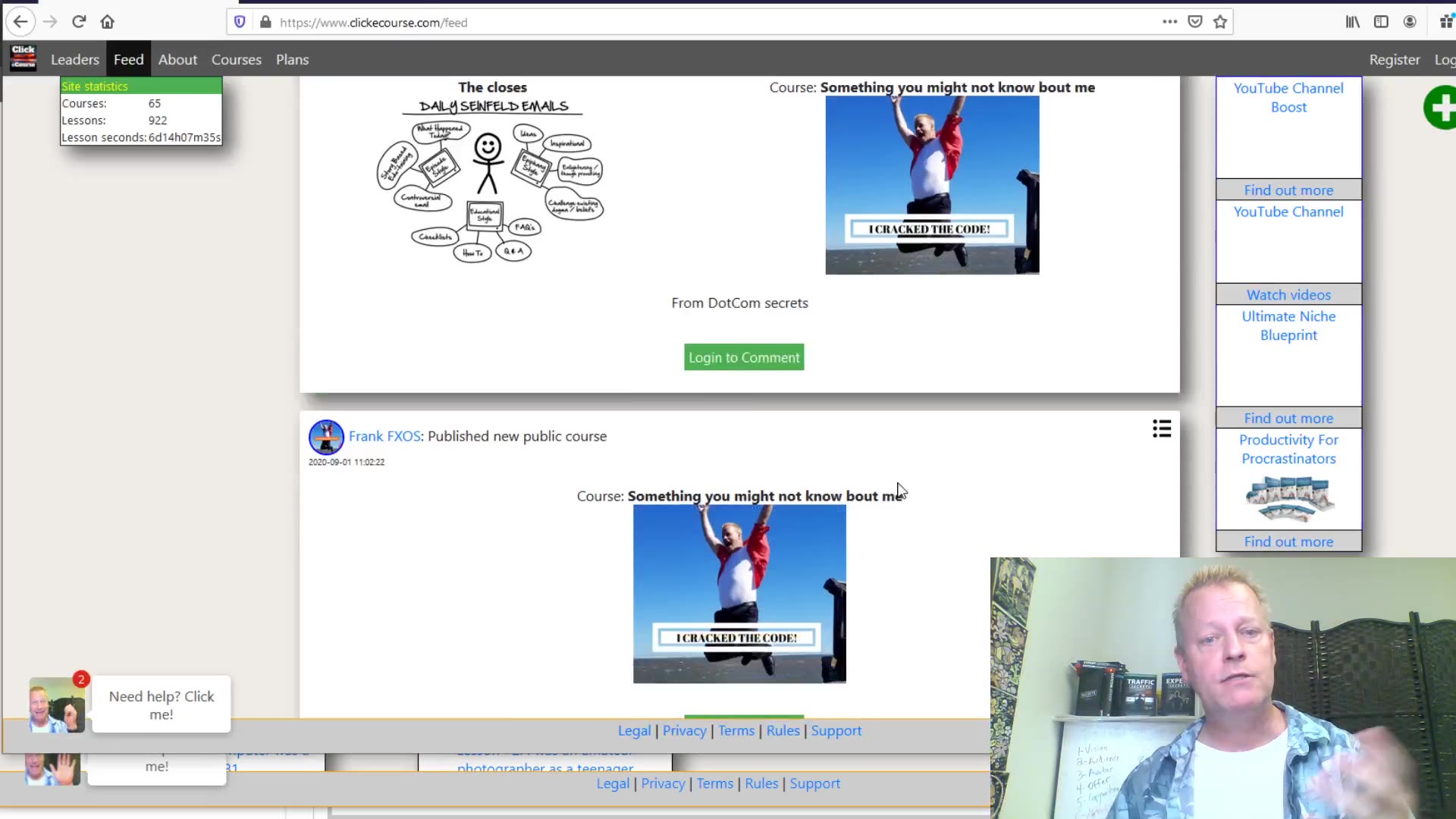Open the Ultimate Niche Blueprint link
This screenshot has height=819, width=1456.
point(1288,325)
